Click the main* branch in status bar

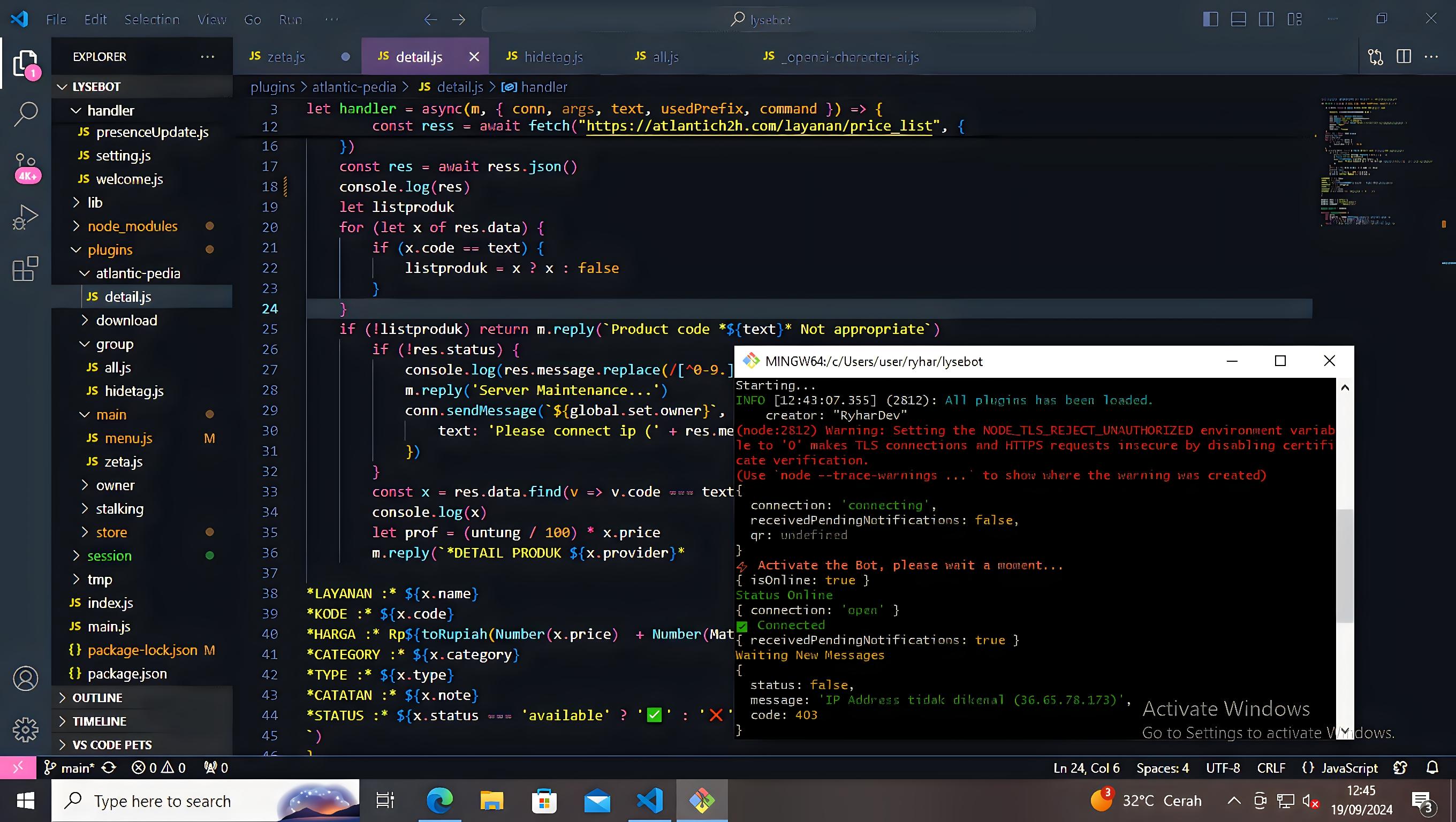(70, 767)
